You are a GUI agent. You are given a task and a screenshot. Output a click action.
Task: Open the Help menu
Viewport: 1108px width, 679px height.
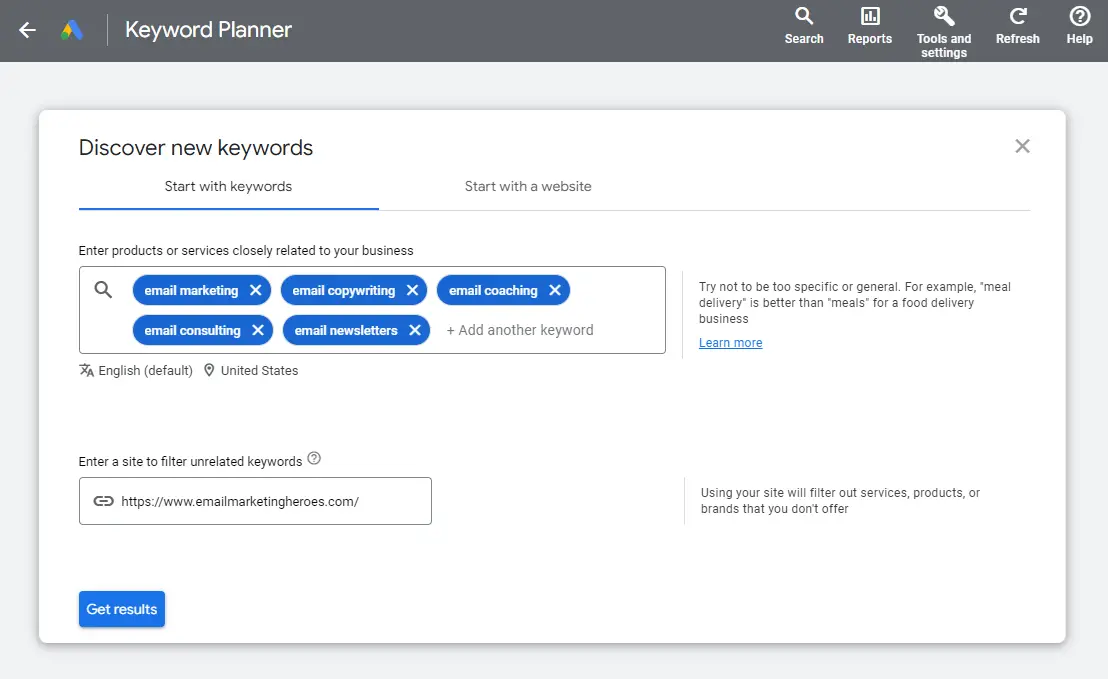coord(1079,26)
